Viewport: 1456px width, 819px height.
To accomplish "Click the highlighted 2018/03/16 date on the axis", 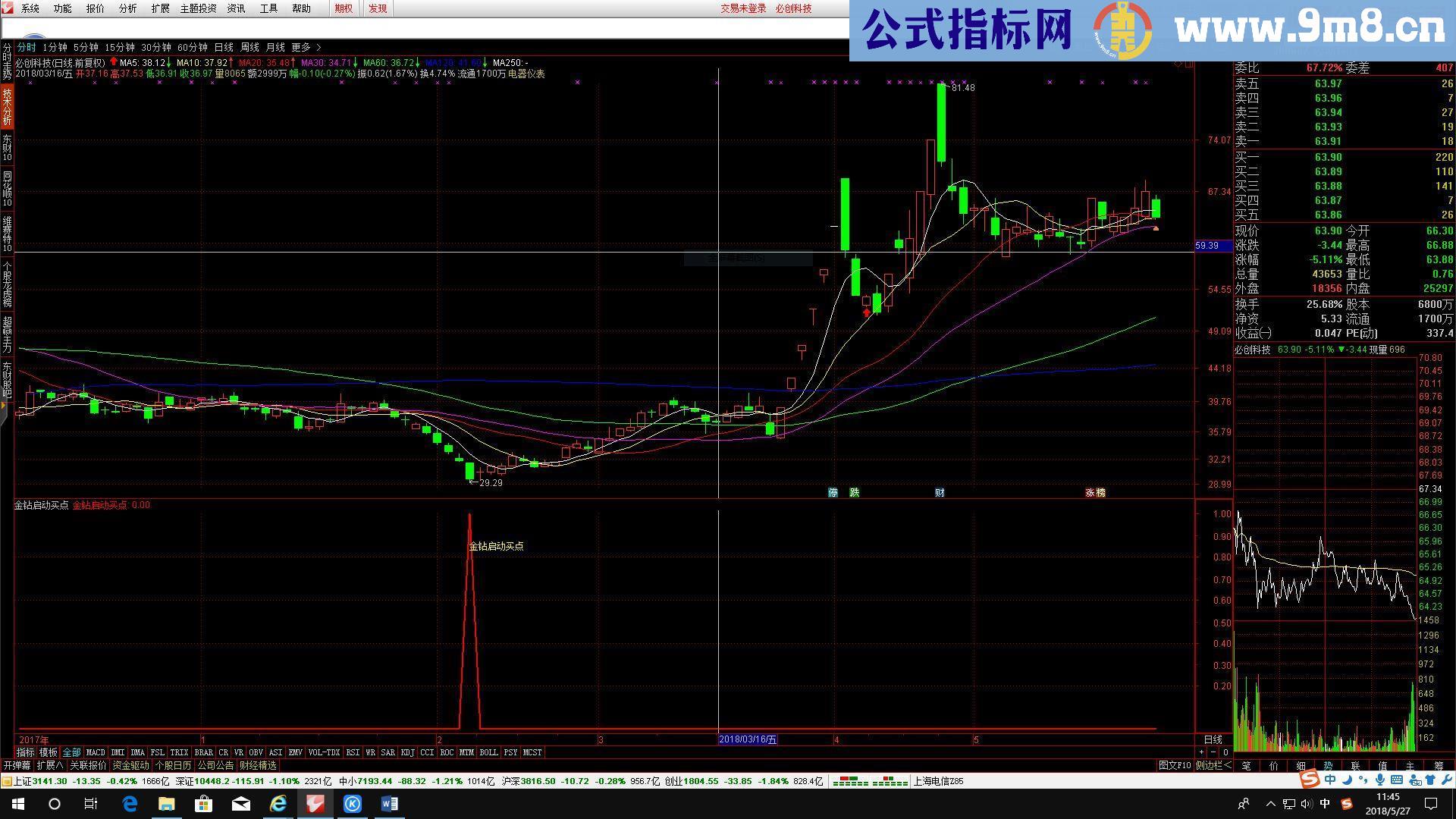I will point(748,739).
